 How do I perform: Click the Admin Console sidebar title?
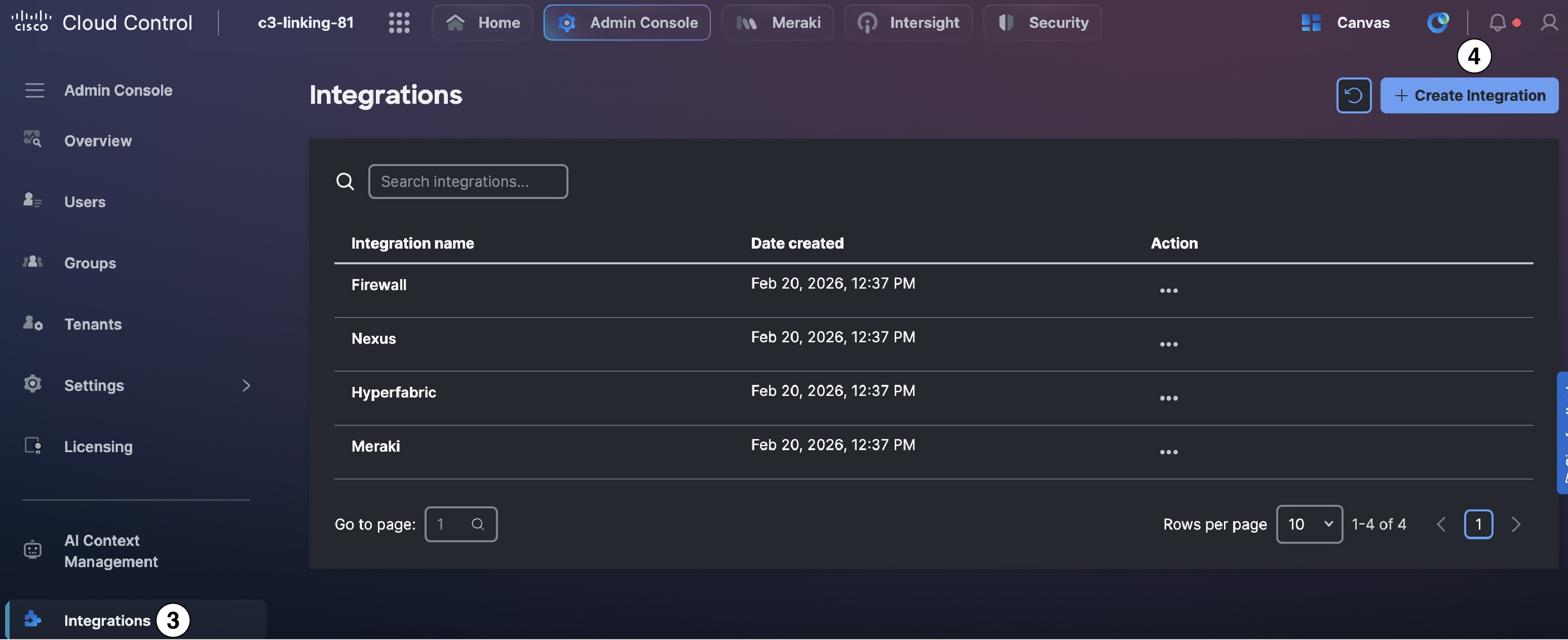(118, 90)
